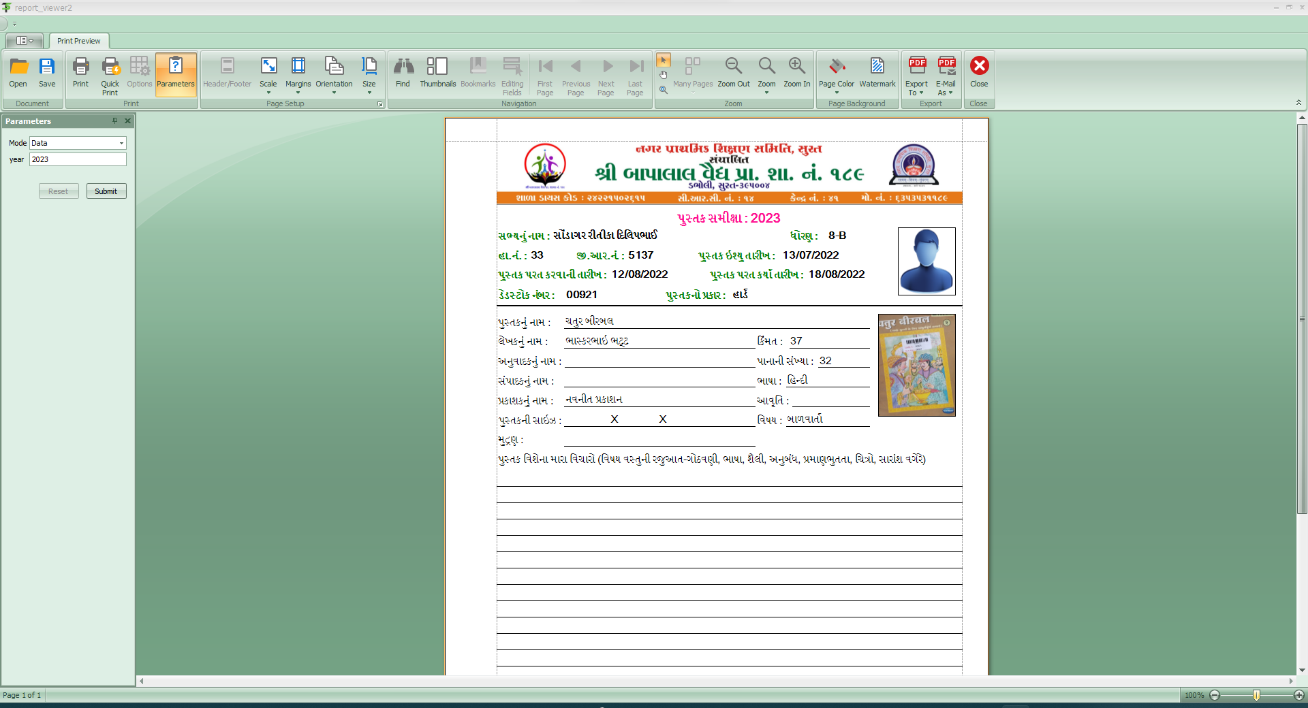1308x708 pixels.
Task: Click the Reset button in Parameters
Action: click(x=57, y=191)
